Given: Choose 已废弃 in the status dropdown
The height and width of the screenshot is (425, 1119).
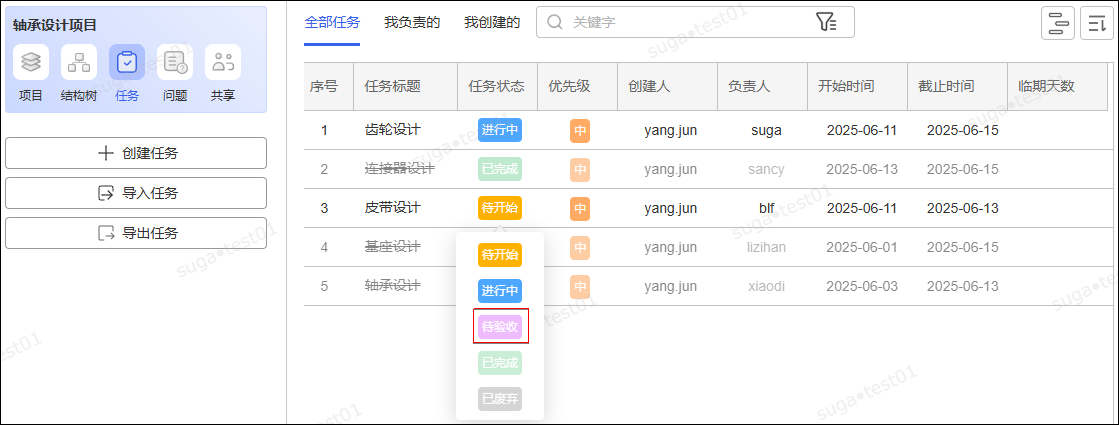Looking at the screenshot, I should [x=500, y=399].
